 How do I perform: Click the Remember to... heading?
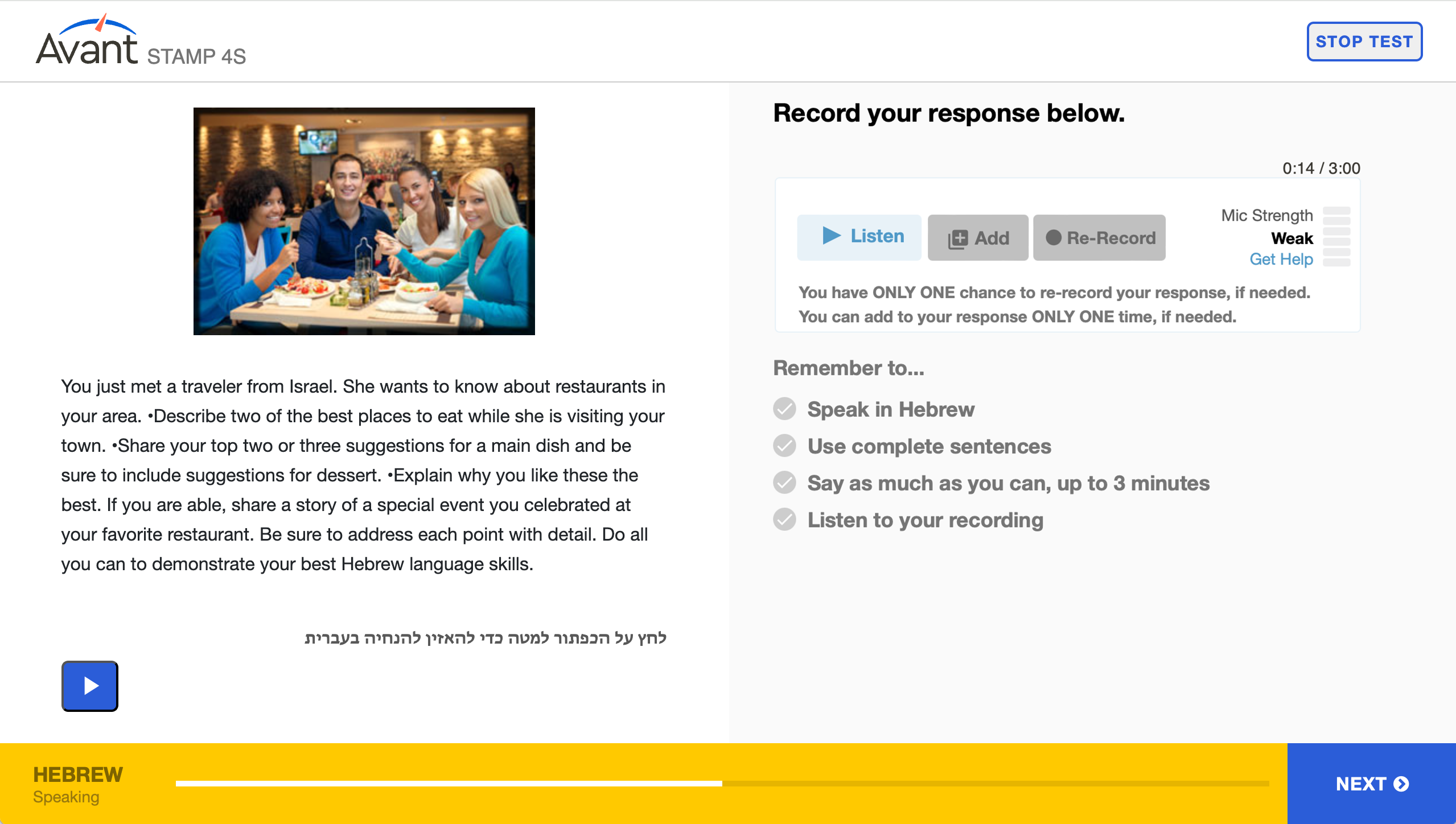click(x=849, y=368)
